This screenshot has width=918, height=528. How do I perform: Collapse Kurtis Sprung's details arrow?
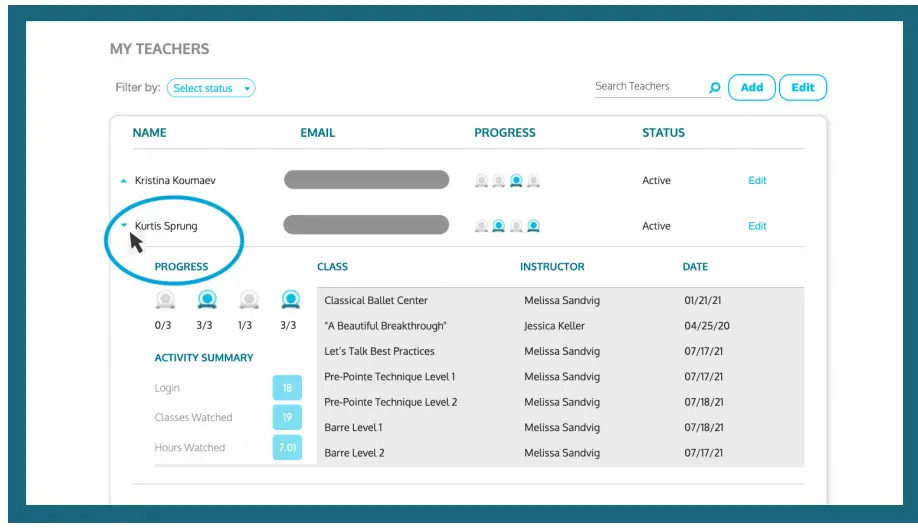(x=124, y=225)
